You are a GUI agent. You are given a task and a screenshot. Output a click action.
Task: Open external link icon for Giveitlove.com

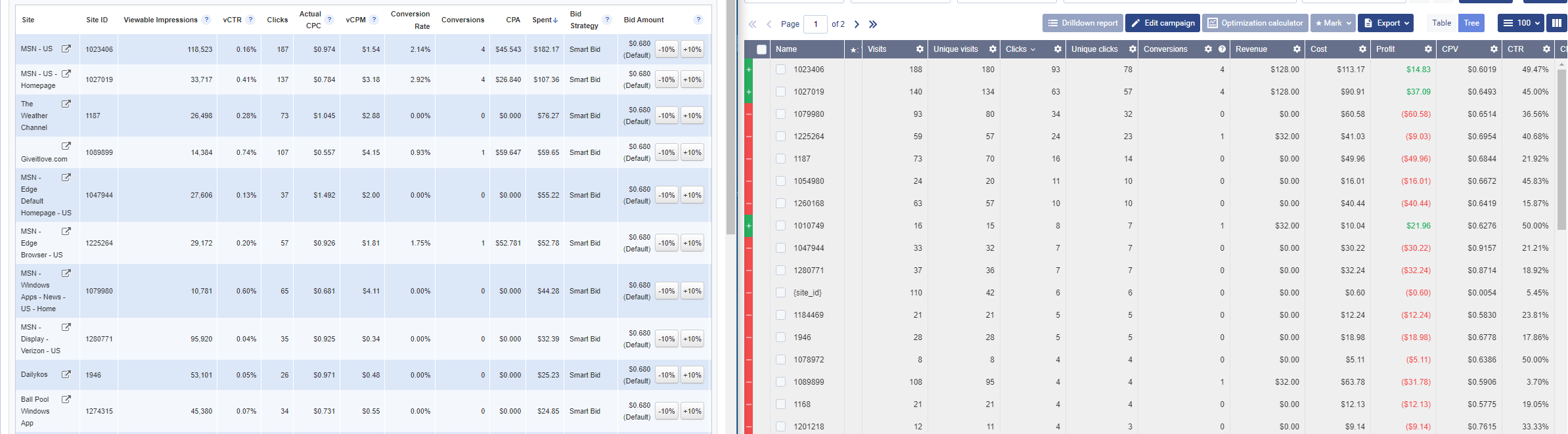pyautogui.click(x=66, y=146)
